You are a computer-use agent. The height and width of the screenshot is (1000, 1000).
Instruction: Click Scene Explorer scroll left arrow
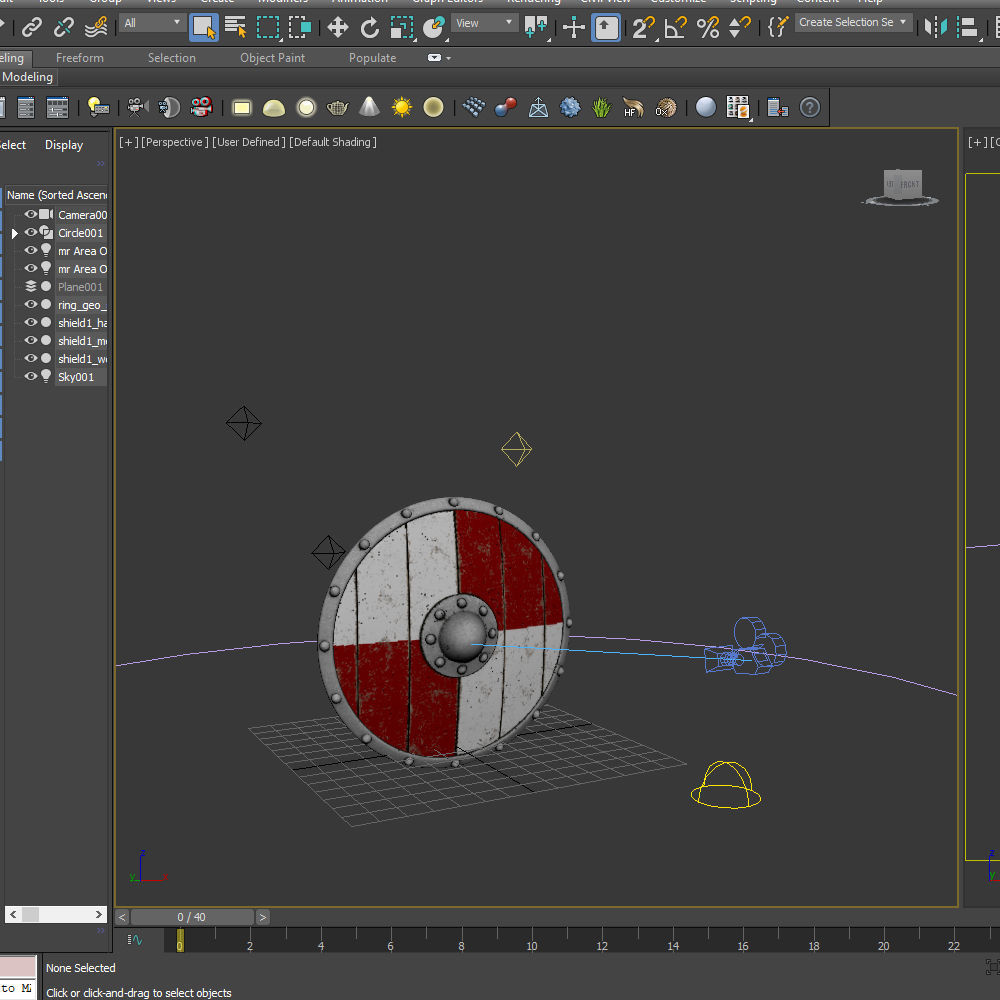tap(13, 914)
